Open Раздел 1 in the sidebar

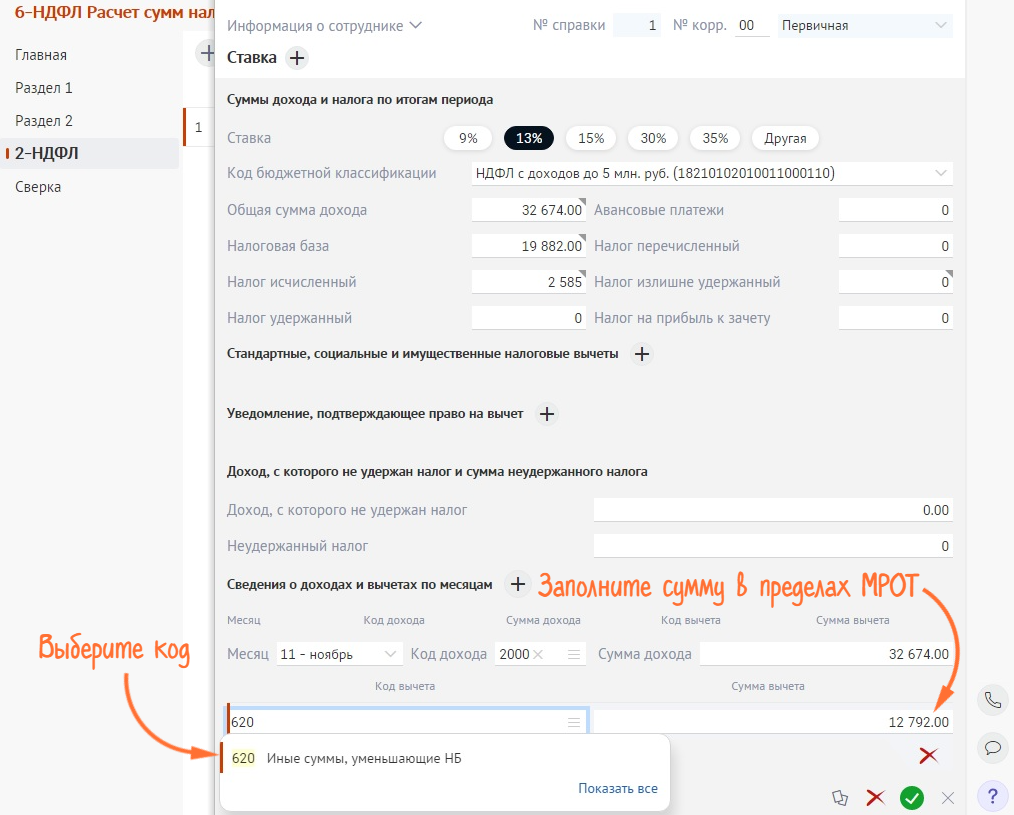(44, 88)
